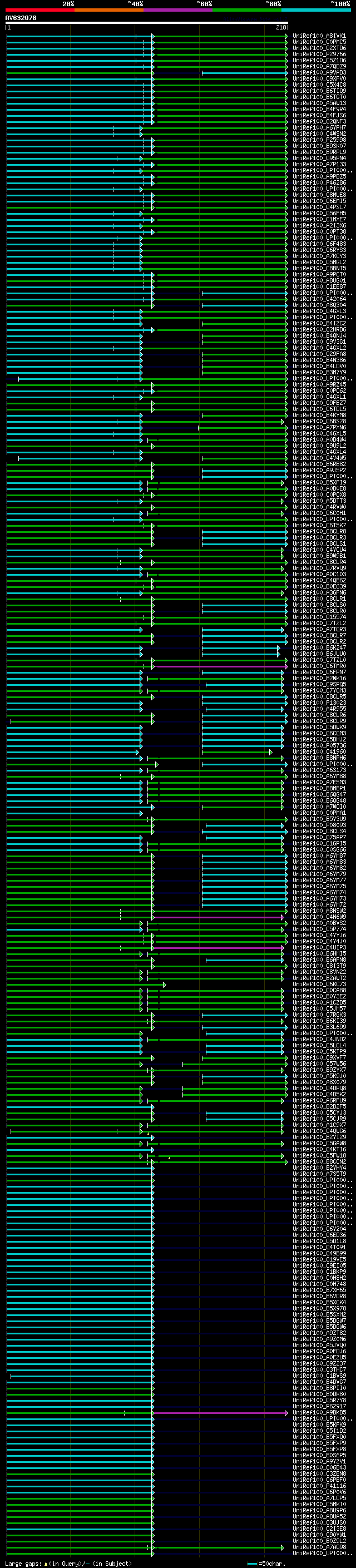
Task: Click hit label UniRef100_A6YM87
Action: 319,856
